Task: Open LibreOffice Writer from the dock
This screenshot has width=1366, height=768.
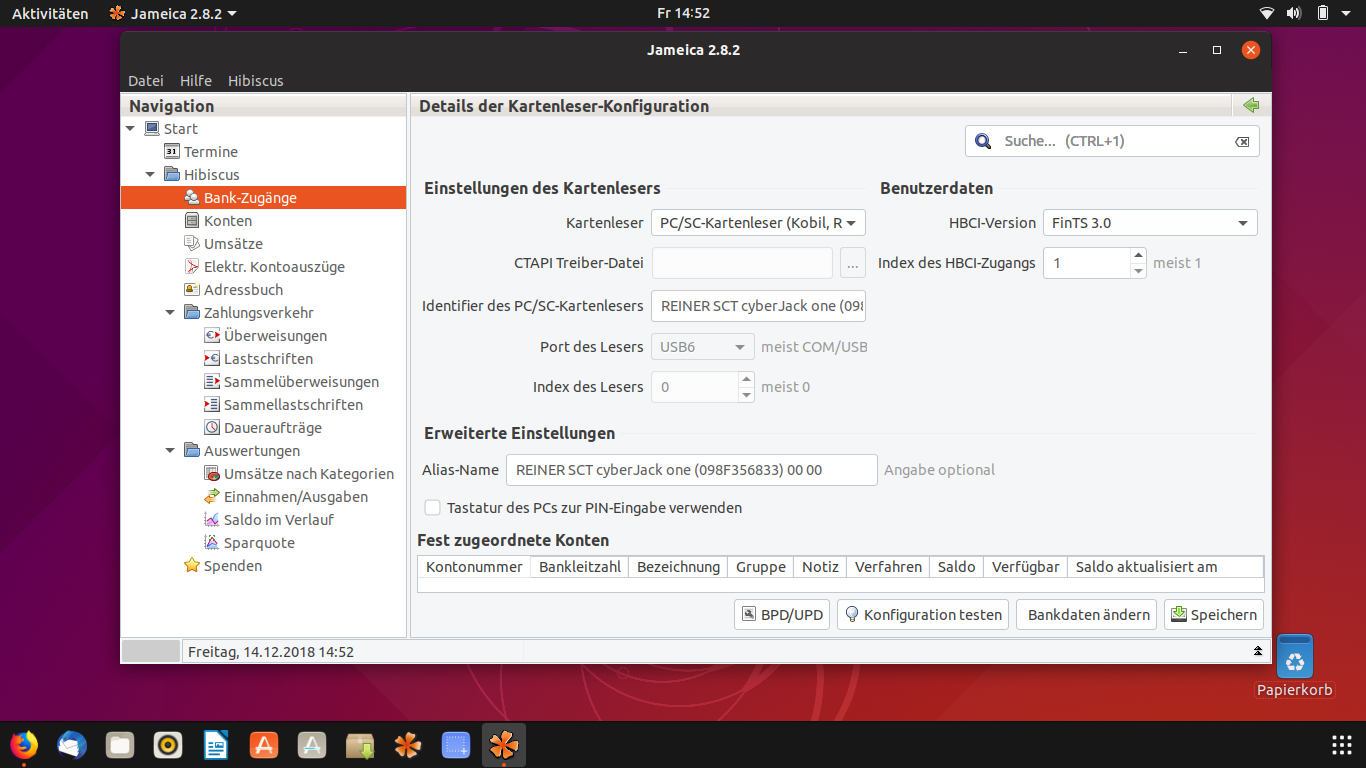Action: (x=216, y=745)
